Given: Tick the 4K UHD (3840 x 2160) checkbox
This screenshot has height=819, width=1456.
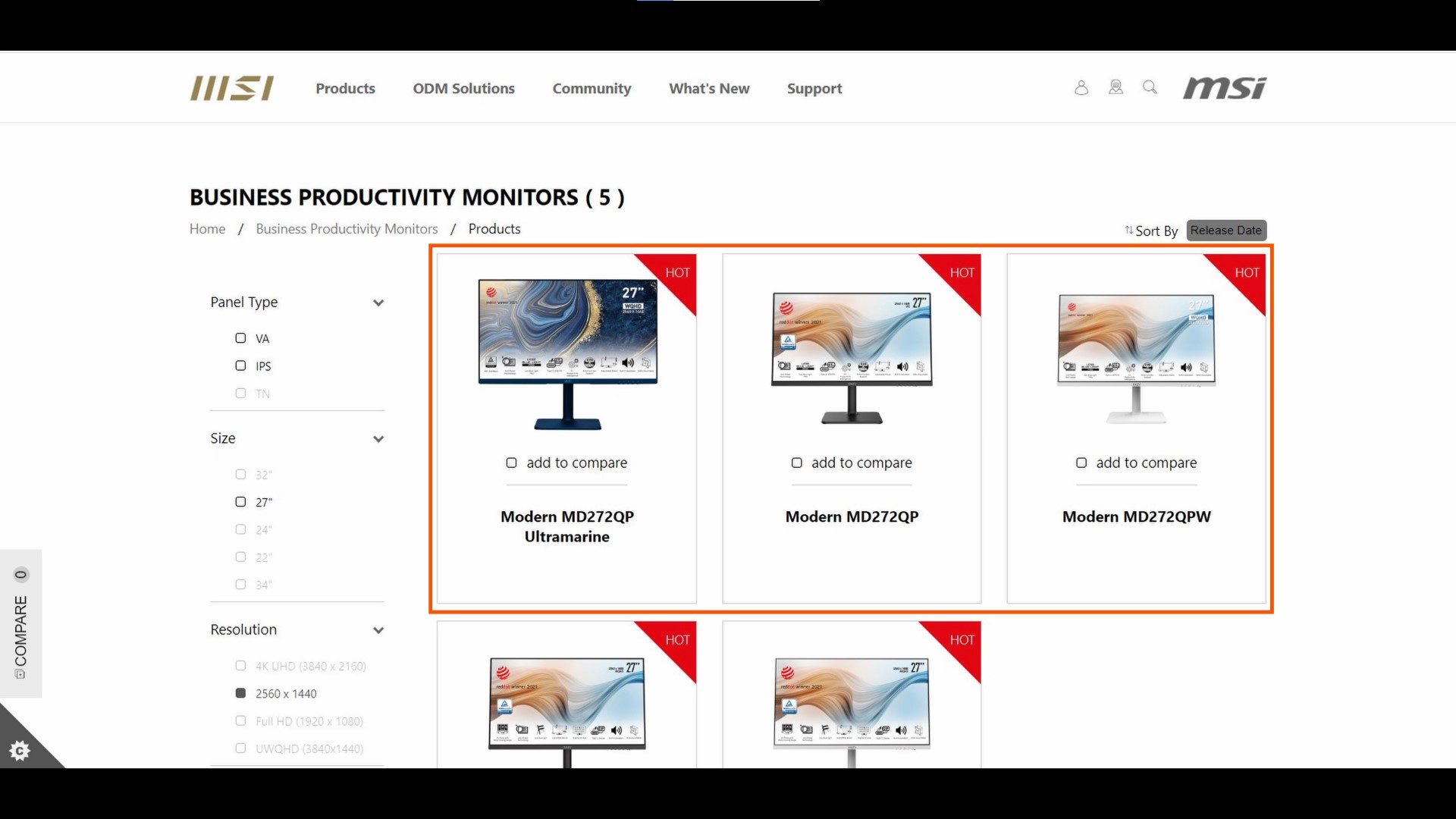Looking at the screenshot, I should 240,666.
